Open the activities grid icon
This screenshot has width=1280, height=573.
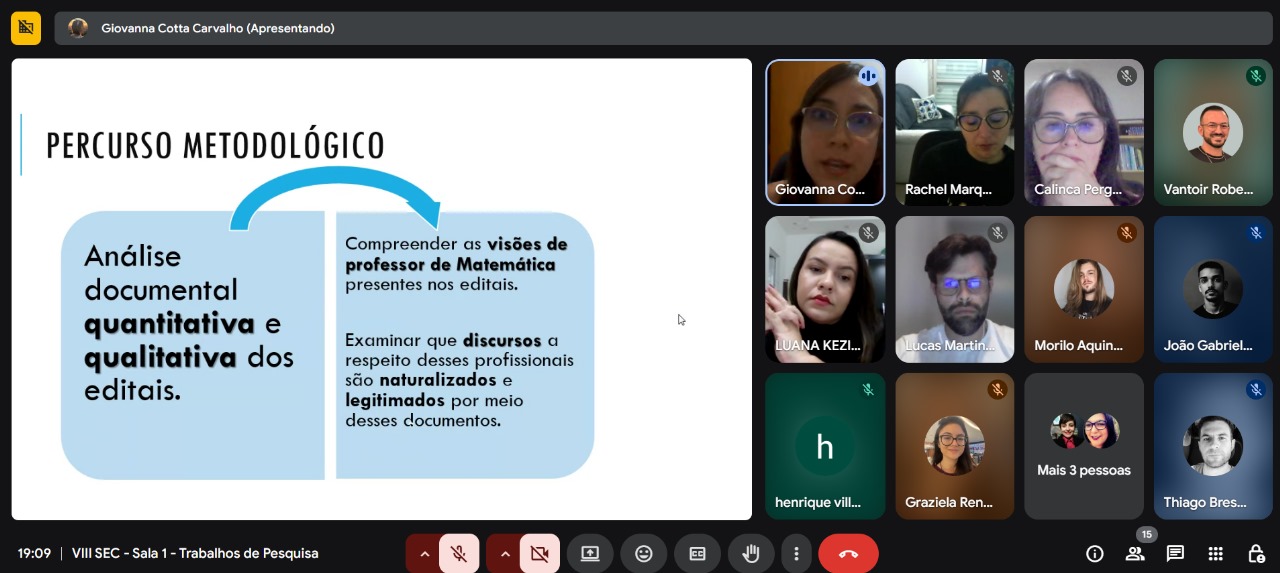pos(1215,553)
